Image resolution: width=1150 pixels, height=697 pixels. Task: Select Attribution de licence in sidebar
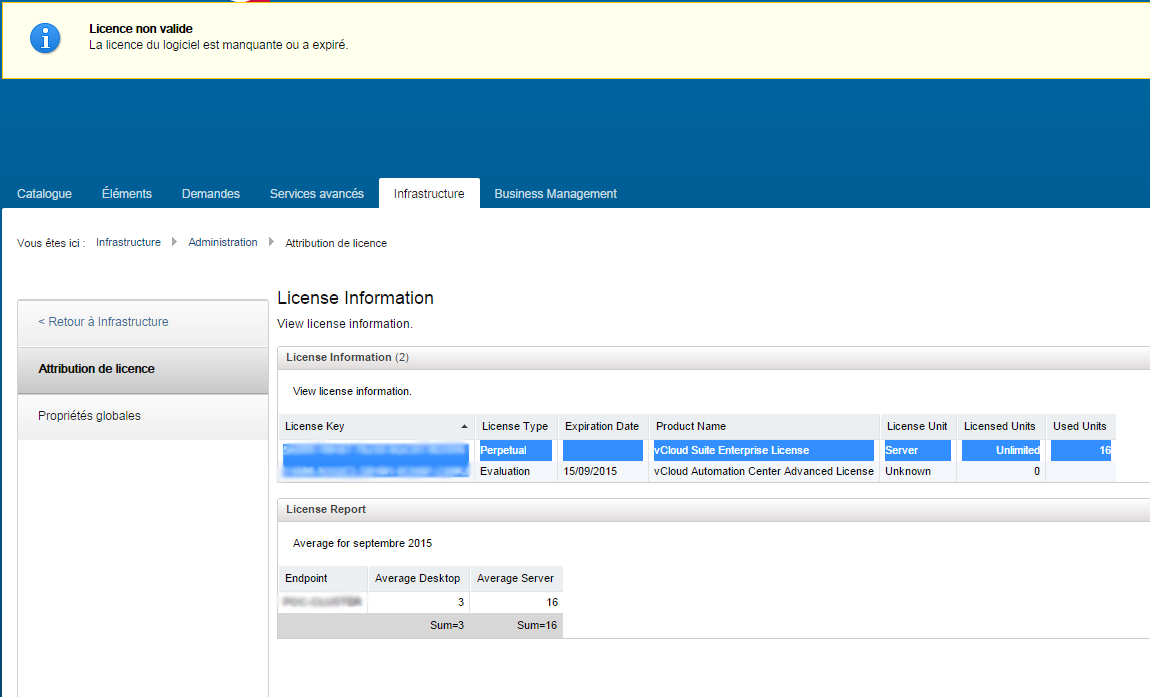[96, 369]
